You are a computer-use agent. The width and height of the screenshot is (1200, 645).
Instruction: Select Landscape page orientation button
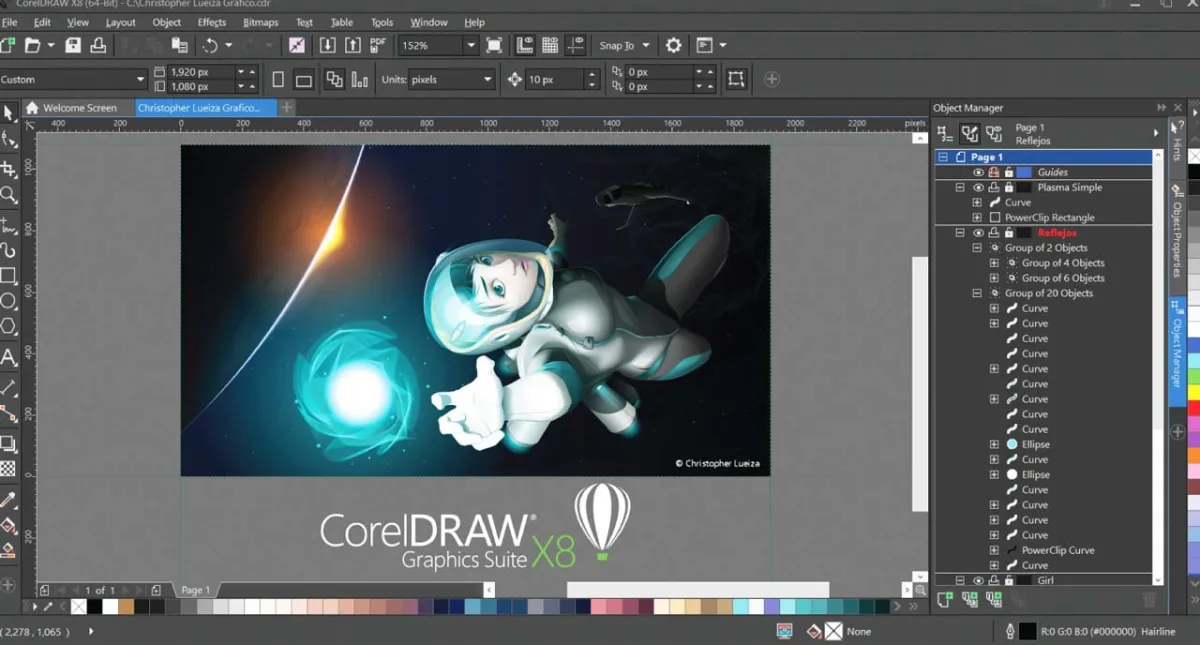click(x=304, y=79)
